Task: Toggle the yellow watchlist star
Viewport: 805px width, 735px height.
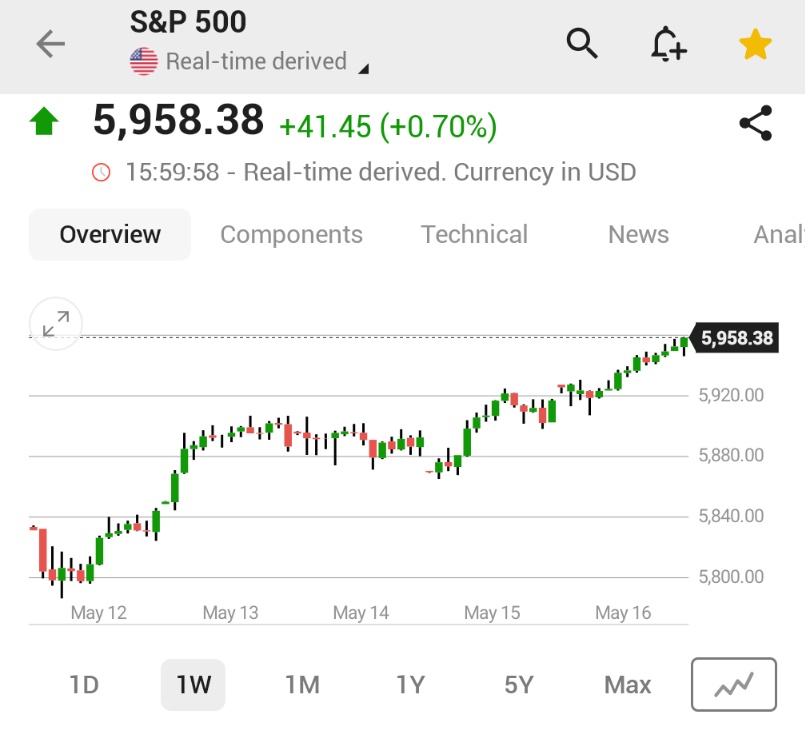Action: tap(755, 44)
